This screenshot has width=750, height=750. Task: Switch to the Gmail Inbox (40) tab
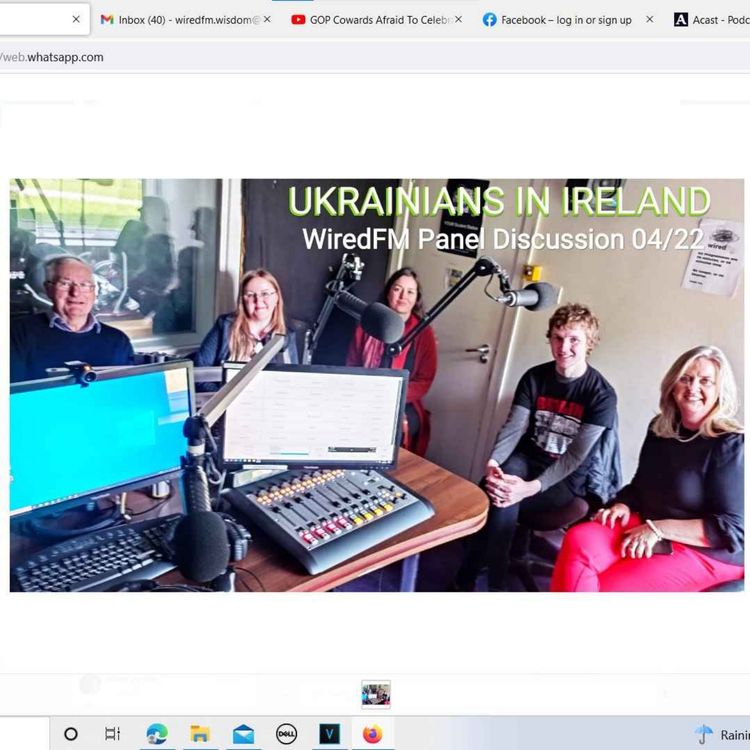[184, 20]
